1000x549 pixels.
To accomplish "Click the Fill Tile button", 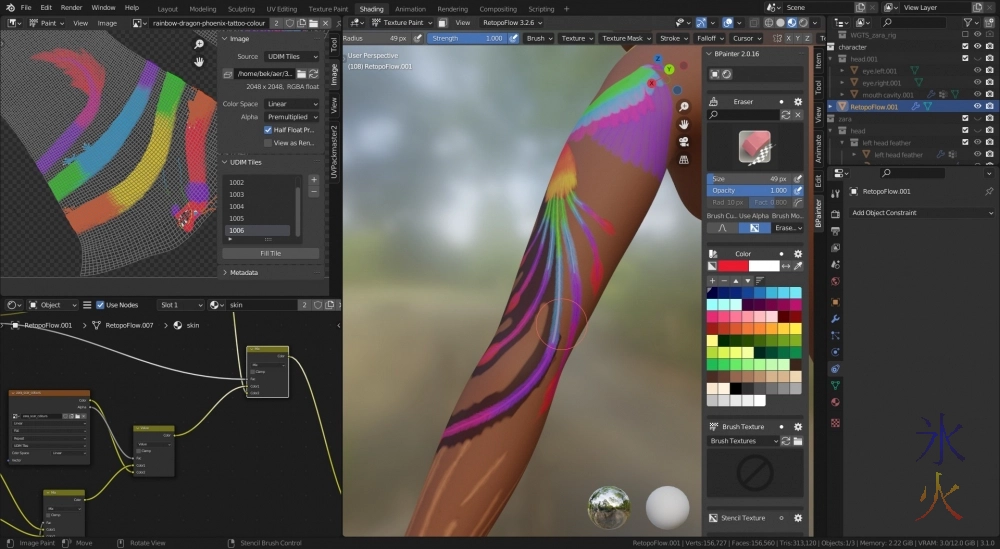I will [270, 253].
